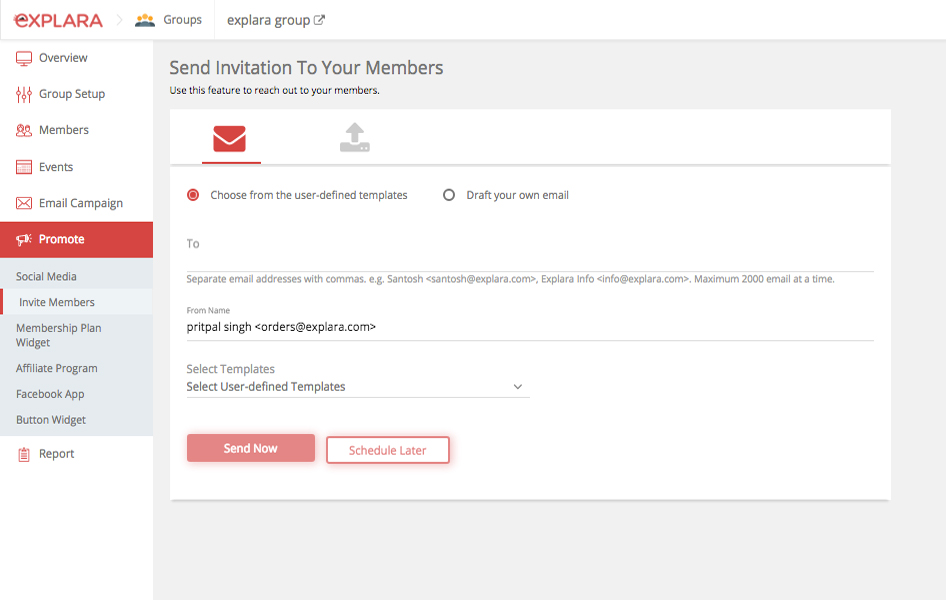Screen dimensions: 950x600
Task: Click the Group Setup sliders icon
Action: [x=24, y=95]
